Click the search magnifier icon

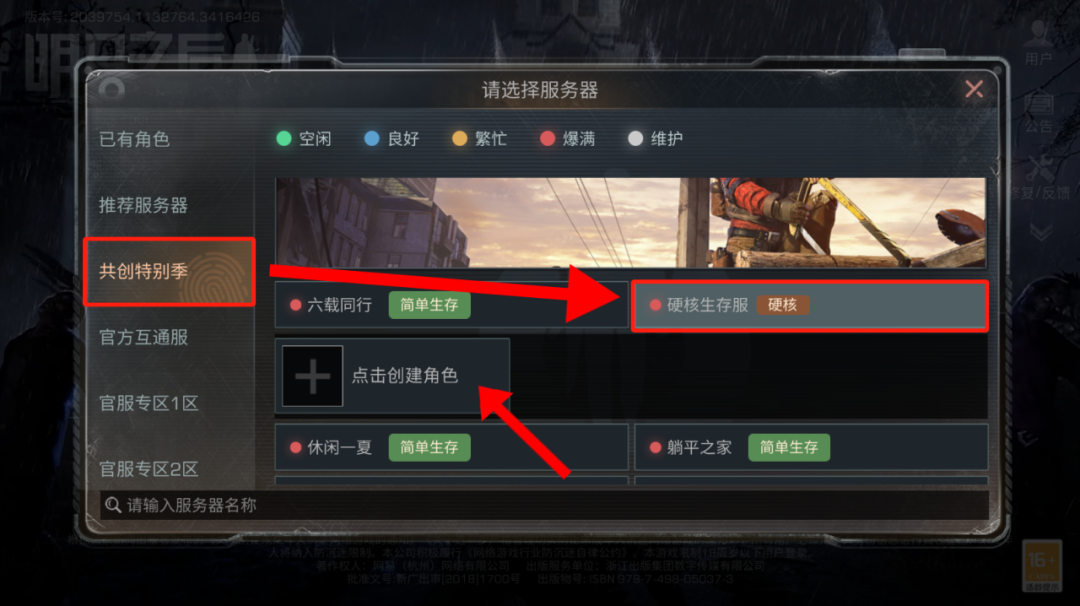[x=113, y=505]
